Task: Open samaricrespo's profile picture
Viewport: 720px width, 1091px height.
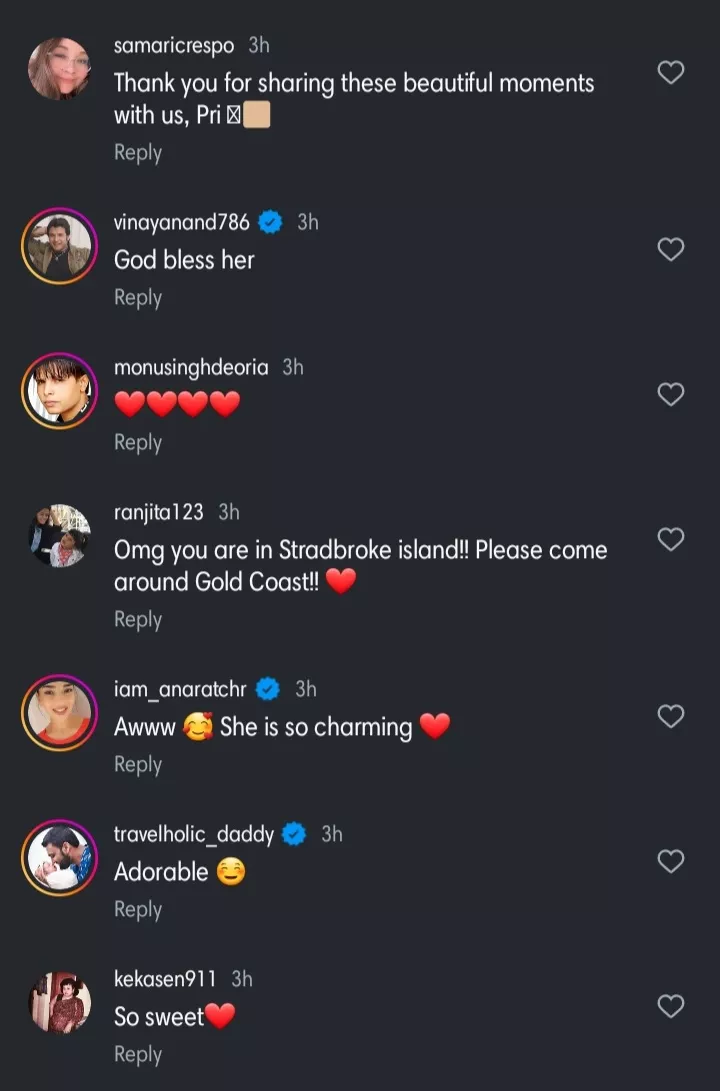Action: pyautogui.click(x=59, y=69)
